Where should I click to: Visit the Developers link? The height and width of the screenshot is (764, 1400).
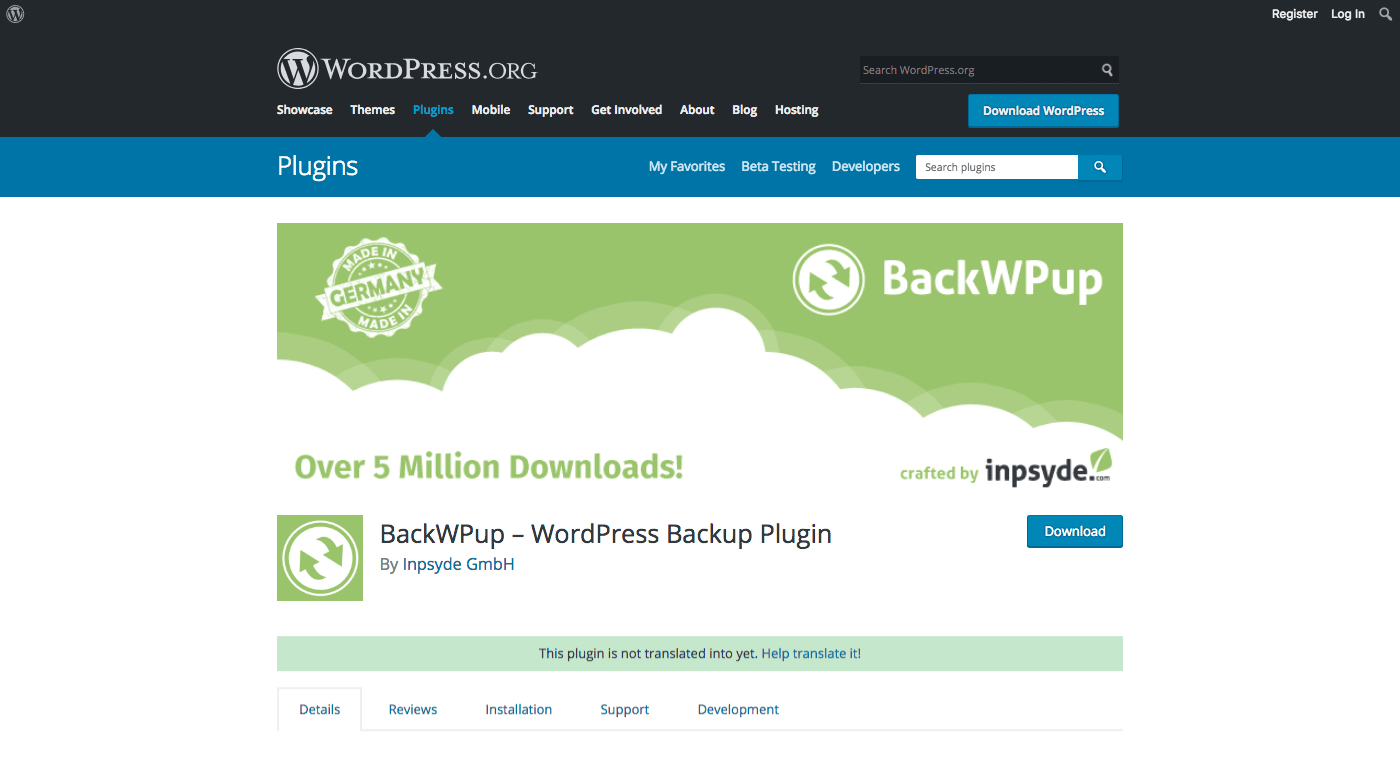[x=866, y=167]
